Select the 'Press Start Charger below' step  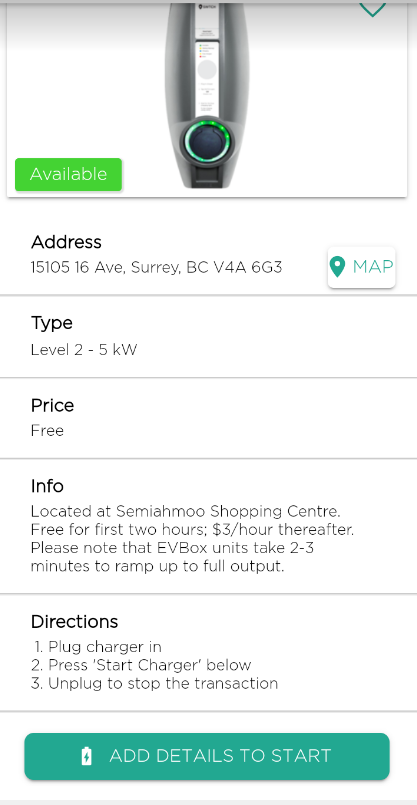(141, 665)
